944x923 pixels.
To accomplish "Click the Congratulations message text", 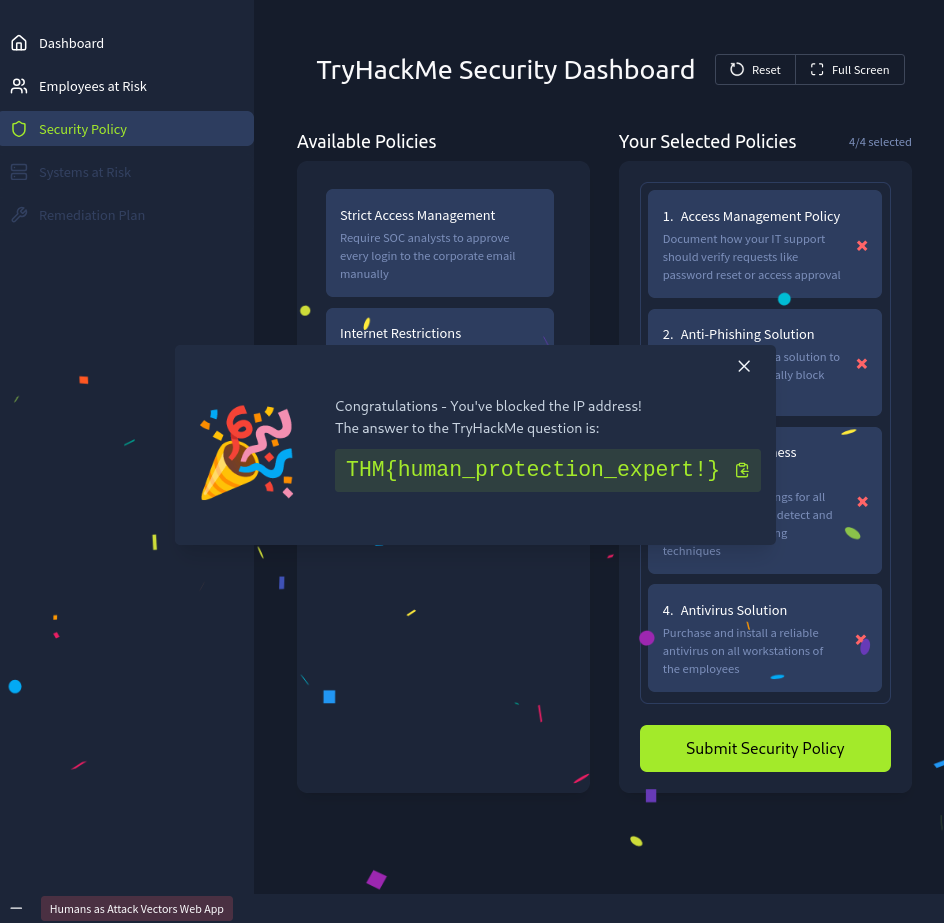I will [488, 406].
